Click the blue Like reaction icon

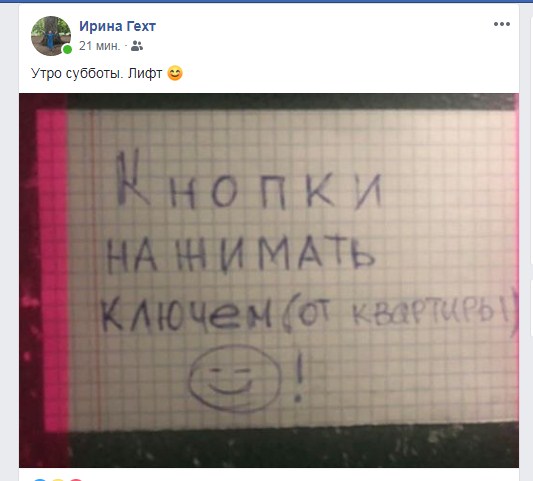pos(40,480)
